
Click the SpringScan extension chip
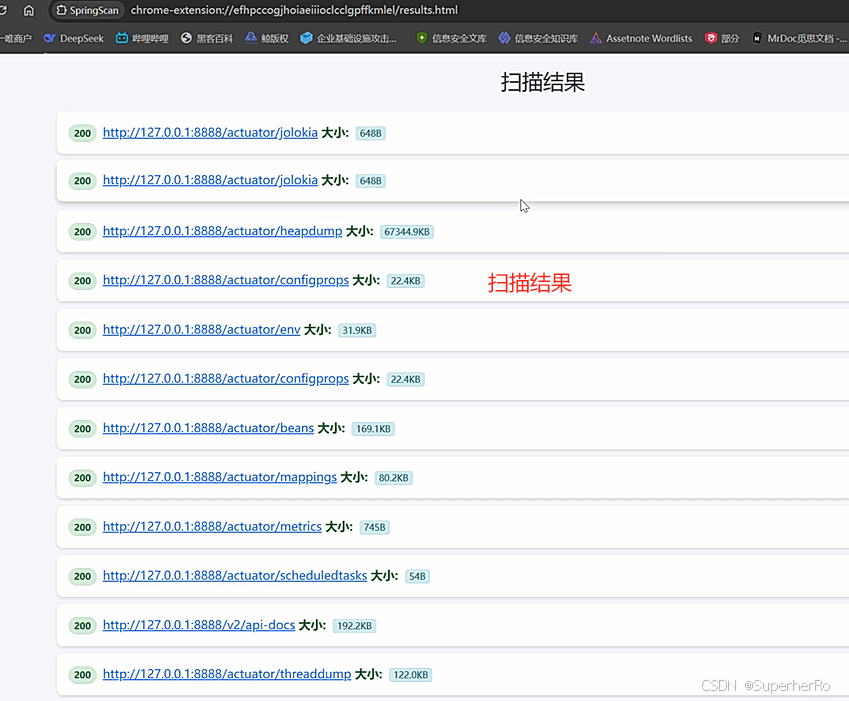[x=88, y=10]
